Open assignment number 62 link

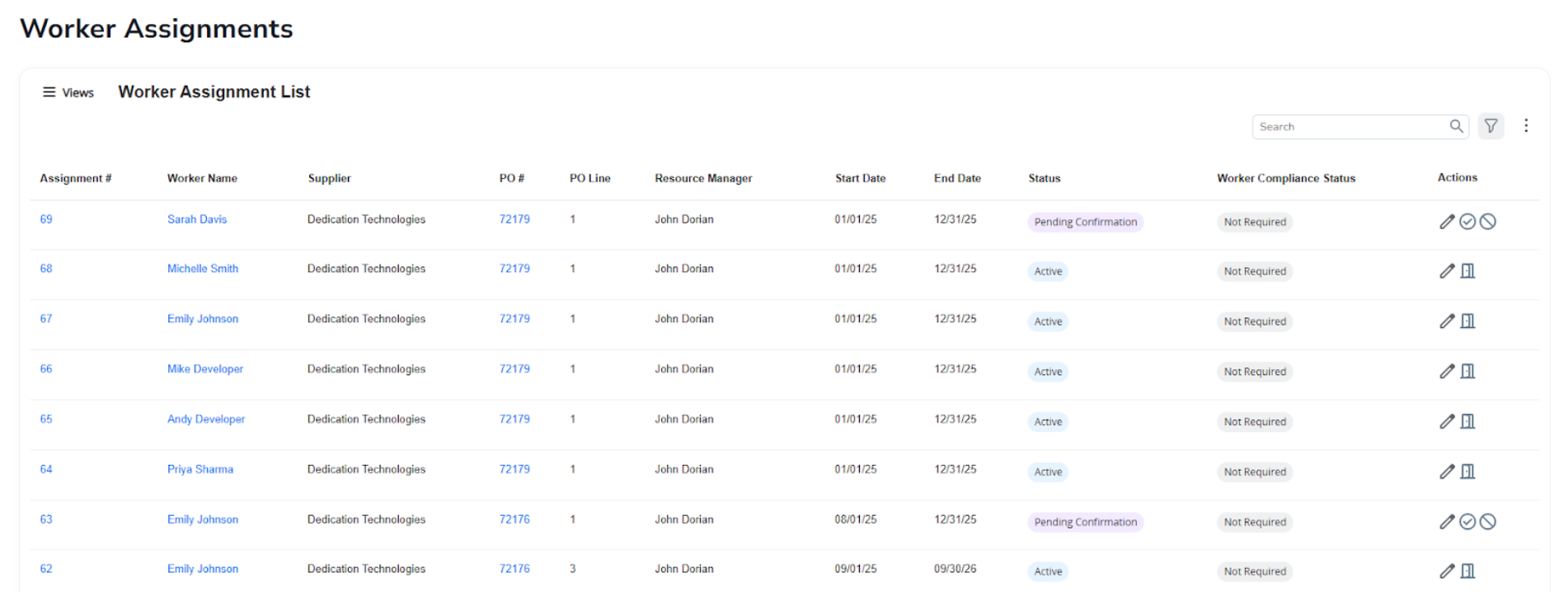click(x=46, y=570)
